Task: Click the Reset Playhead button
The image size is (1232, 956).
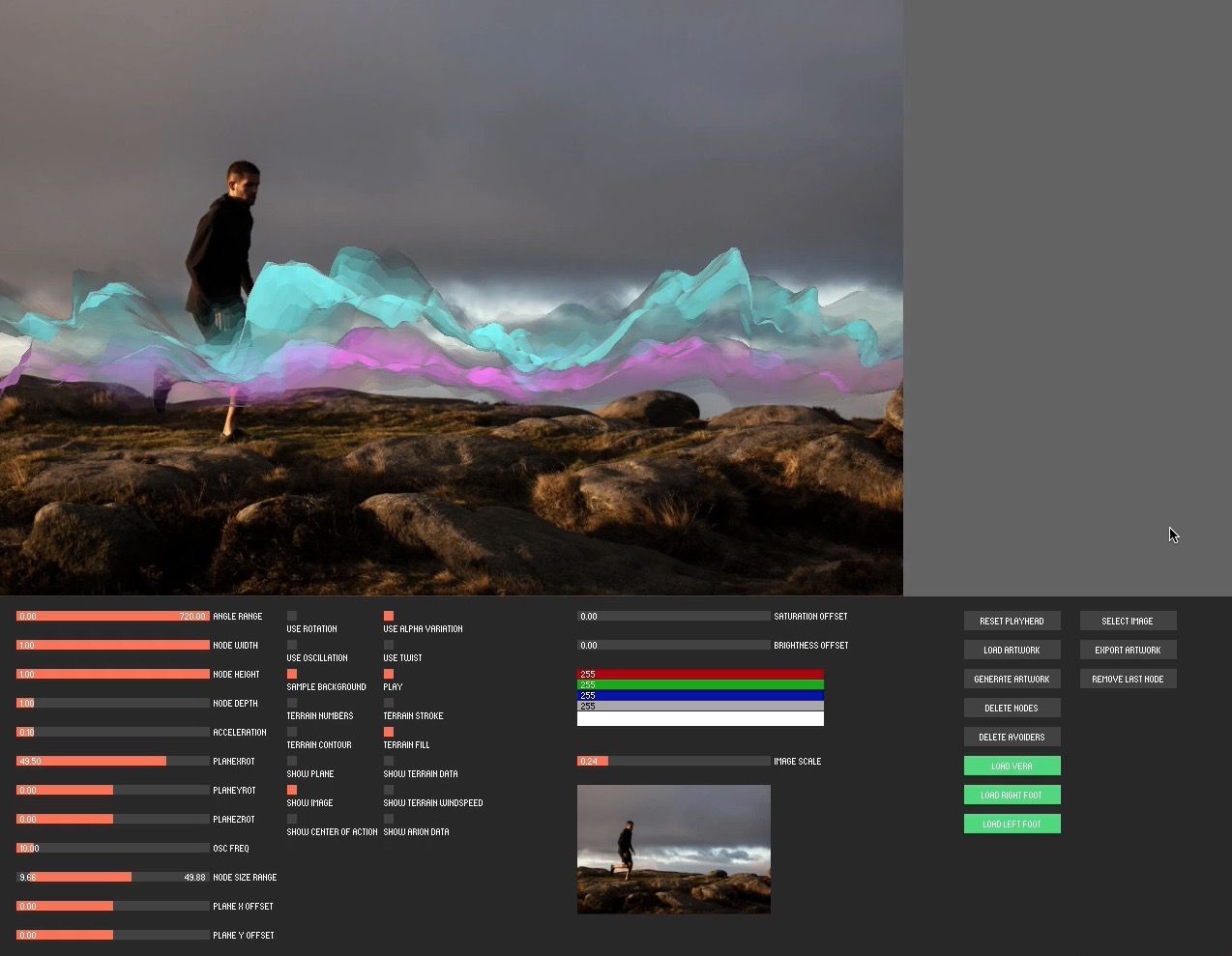Action: coord(1012,621)
